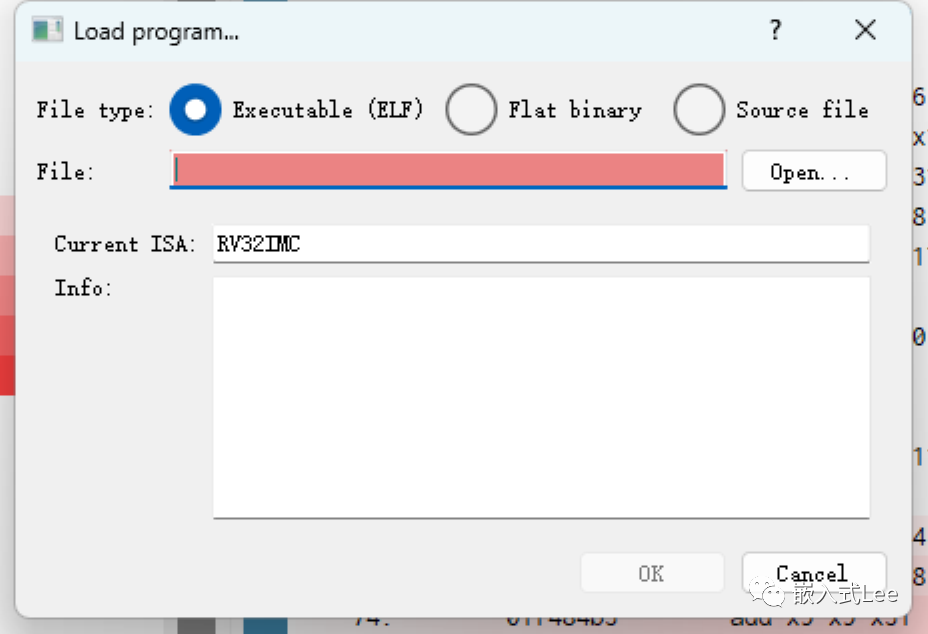Select the add x5 x5 x31 instruction row
The height and width of the screenshot is (634, 928).
pyautogui.click(x=819, y=622)
